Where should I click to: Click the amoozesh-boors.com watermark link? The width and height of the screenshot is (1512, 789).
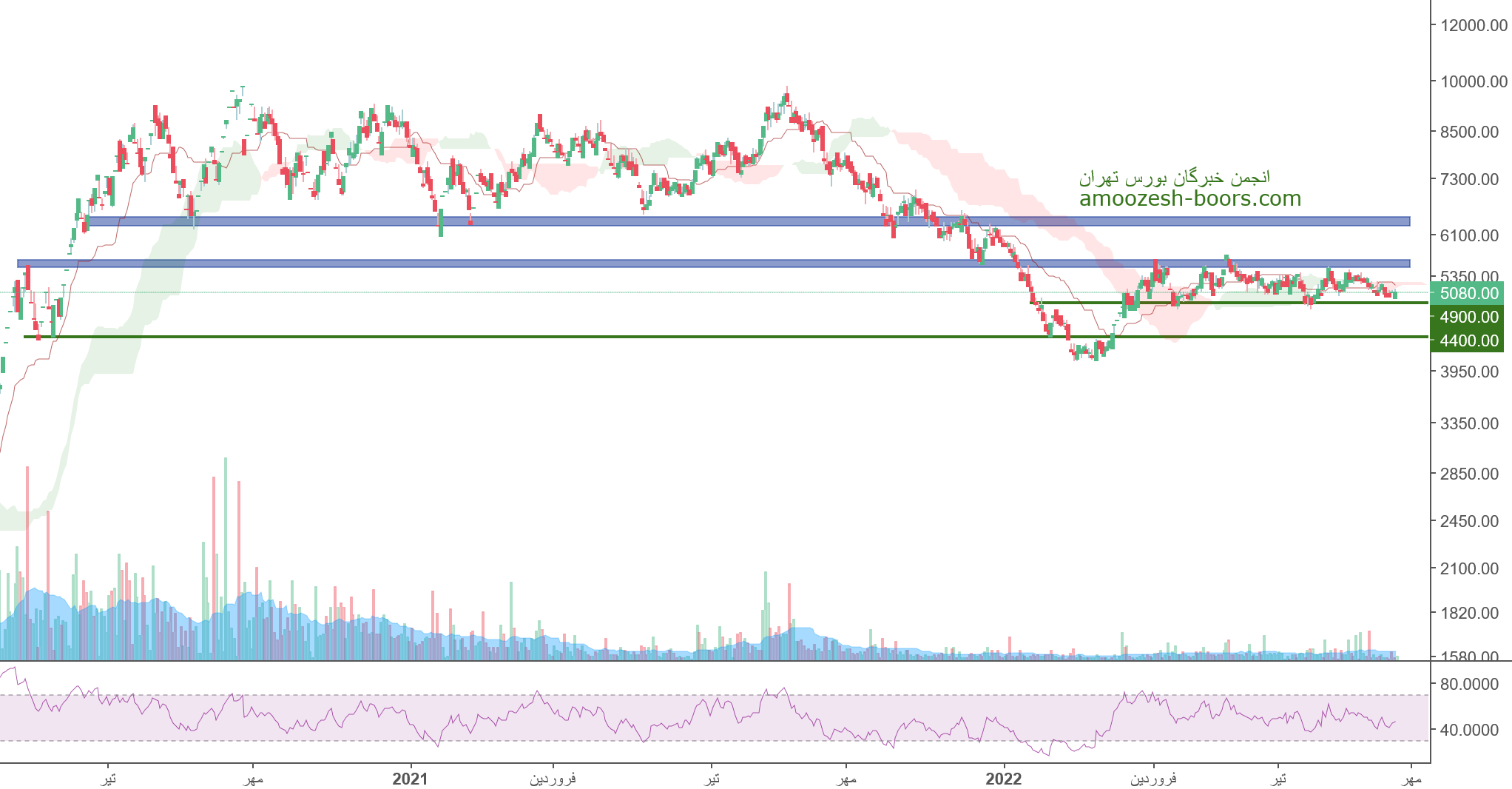[1189, 198]
